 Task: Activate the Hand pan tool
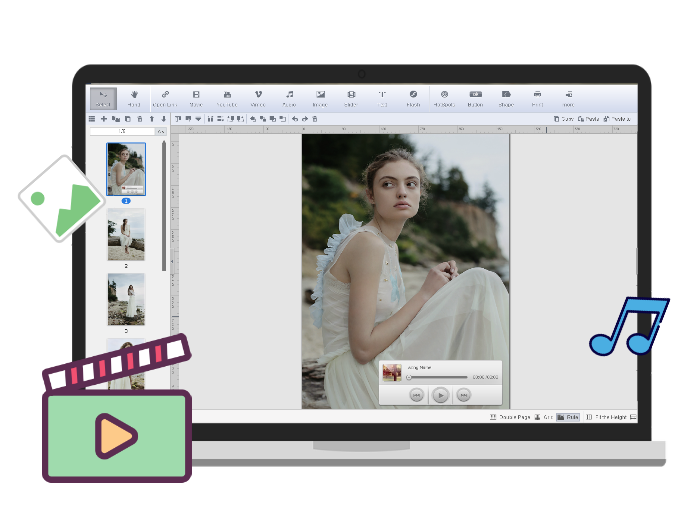point(134,97)
